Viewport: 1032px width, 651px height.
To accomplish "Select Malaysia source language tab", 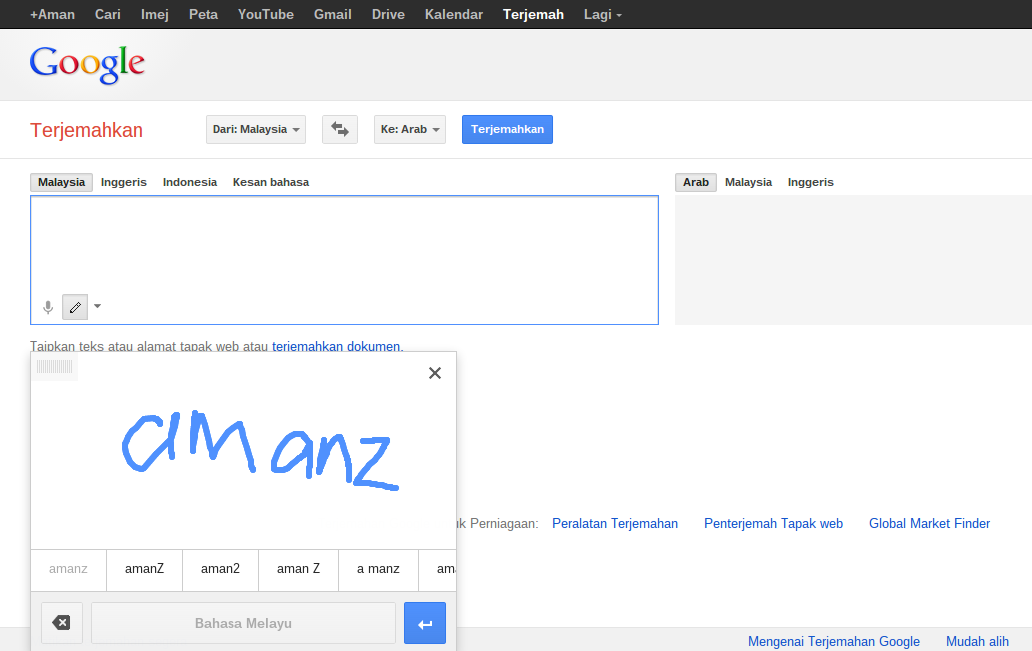I will tap(61, 182).
